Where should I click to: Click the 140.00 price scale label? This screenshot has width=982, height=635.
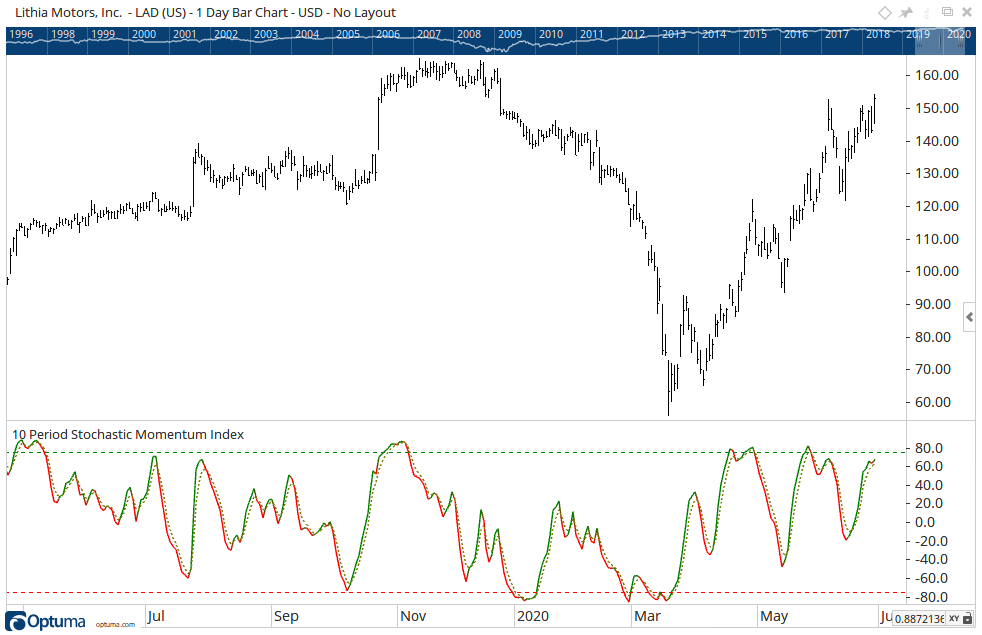point(937,141)
